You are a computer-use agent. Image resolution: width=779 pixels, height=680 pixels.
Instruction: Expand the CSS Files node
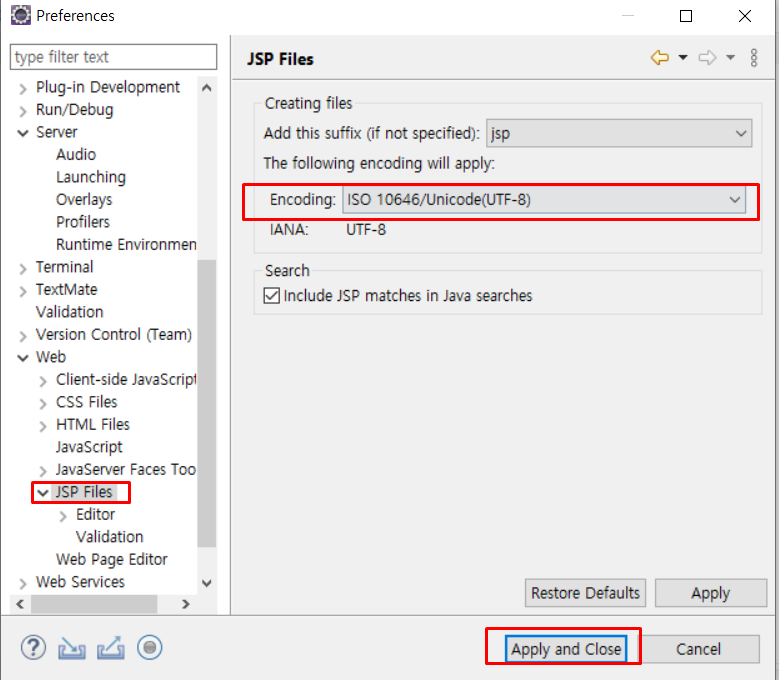(43, 404)
